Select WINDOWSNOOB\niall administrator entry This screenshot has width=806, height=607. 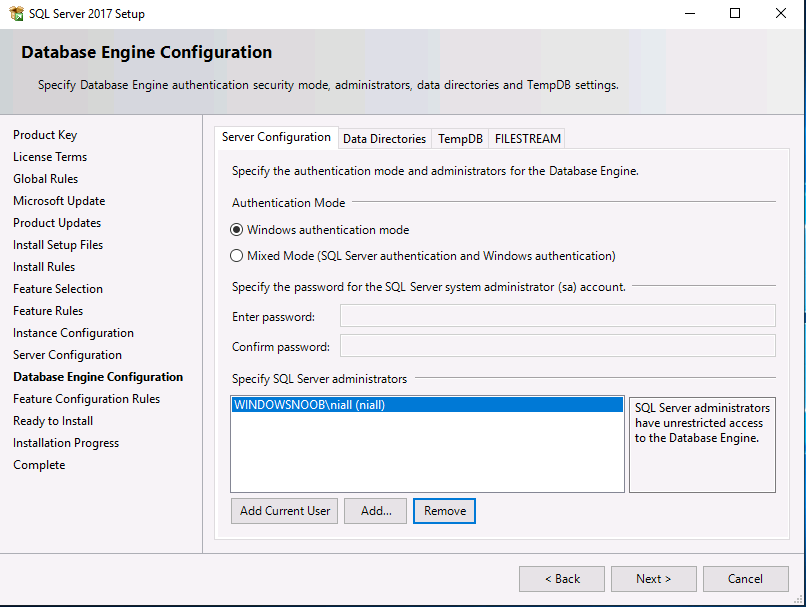pos(427,405)
